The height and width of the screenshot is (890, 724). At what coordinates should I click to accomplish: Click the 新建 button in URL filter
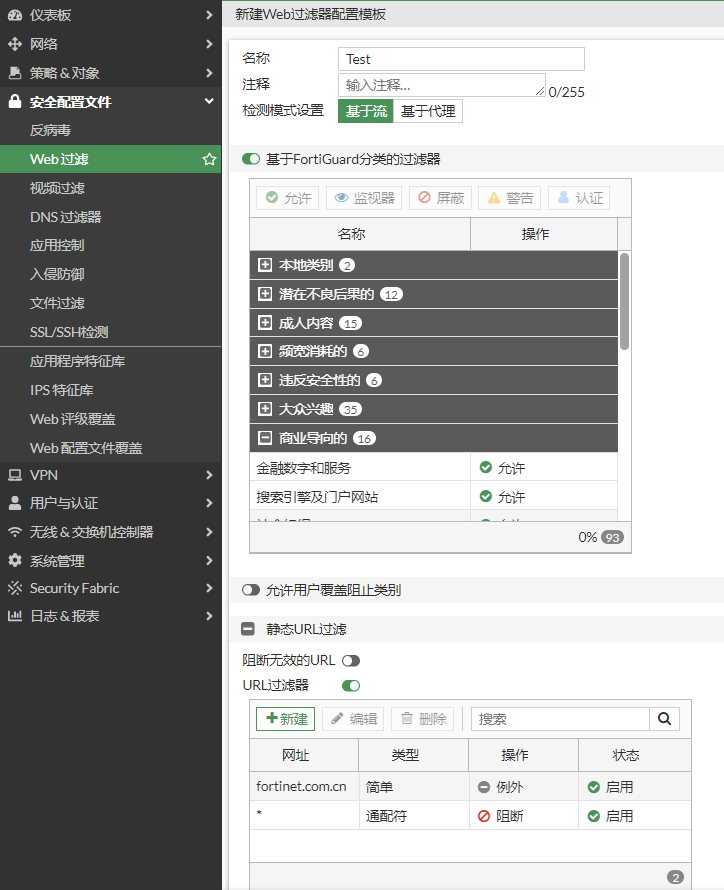tap(285, 719)
